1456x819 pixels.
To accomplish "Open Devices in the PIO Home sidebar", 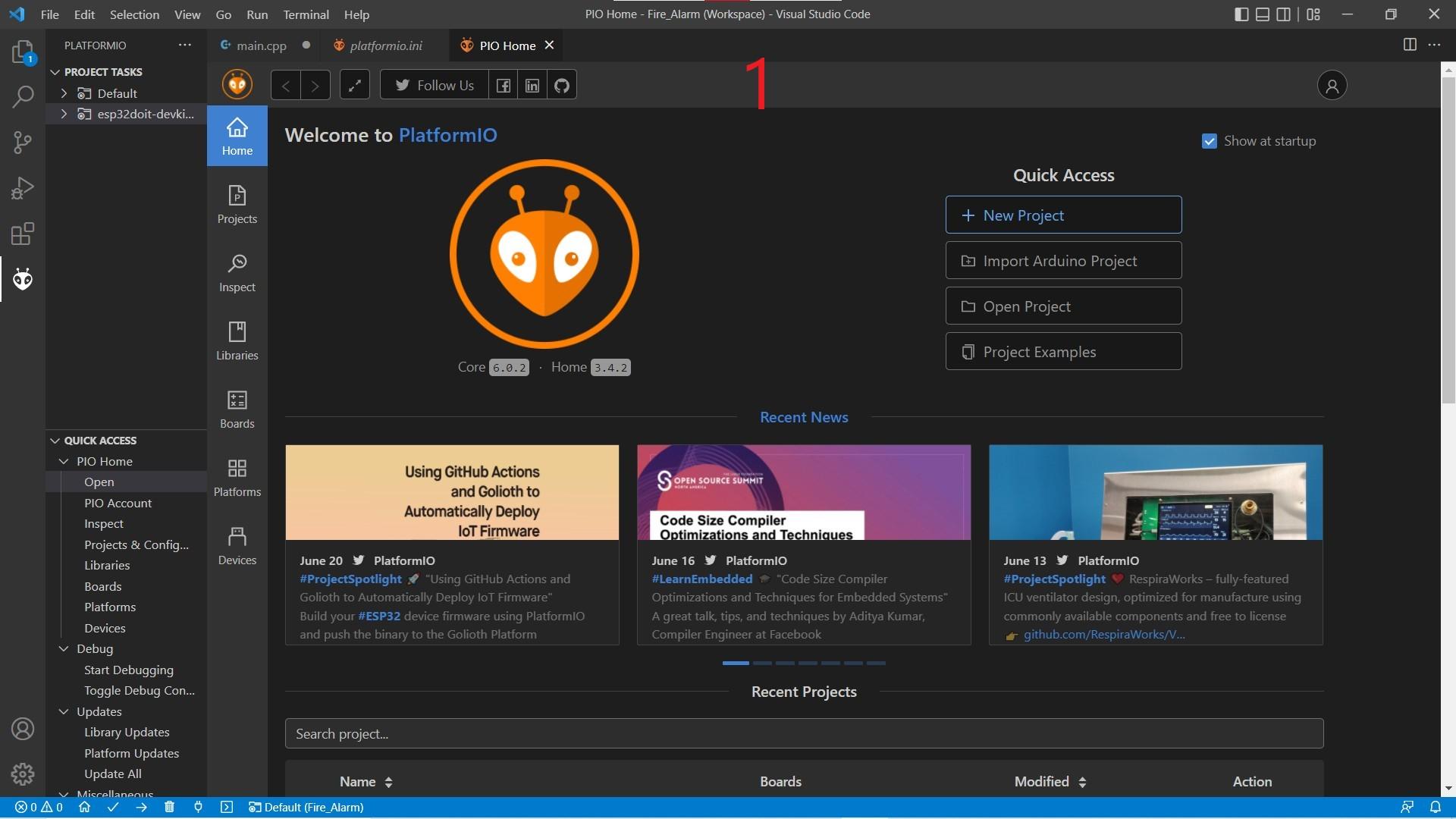I will tap(237, 545).
